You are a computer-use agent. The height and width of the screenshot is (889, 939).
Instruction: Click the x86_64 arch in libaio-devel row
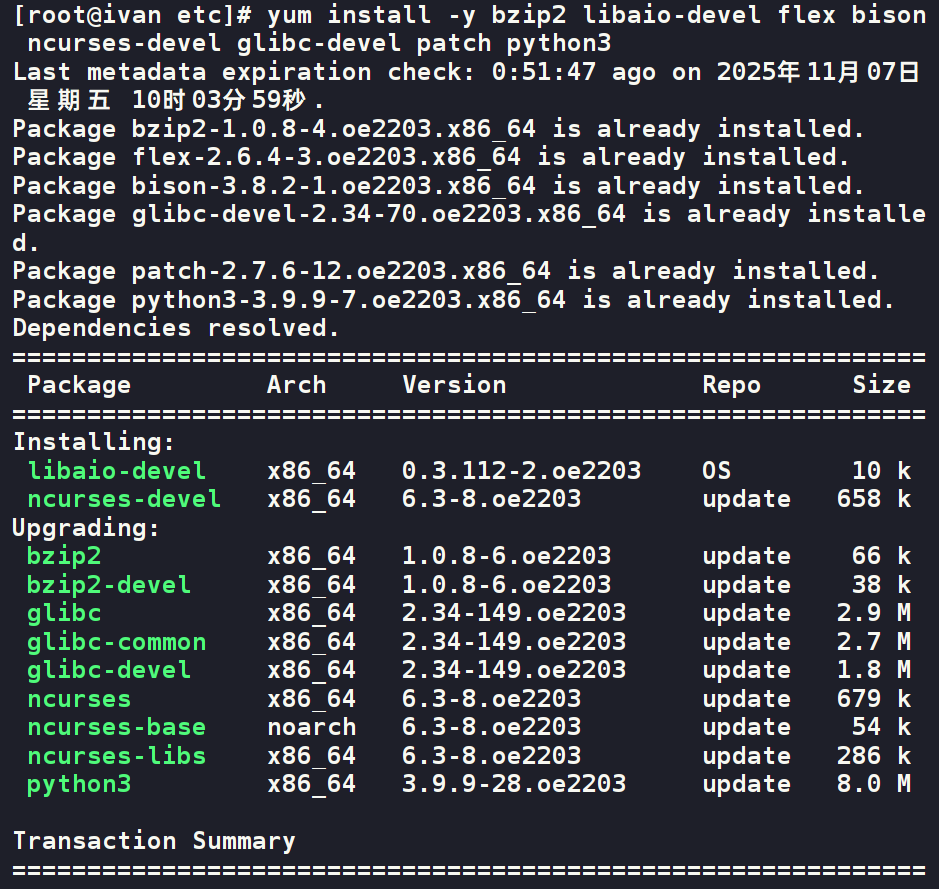311,472
